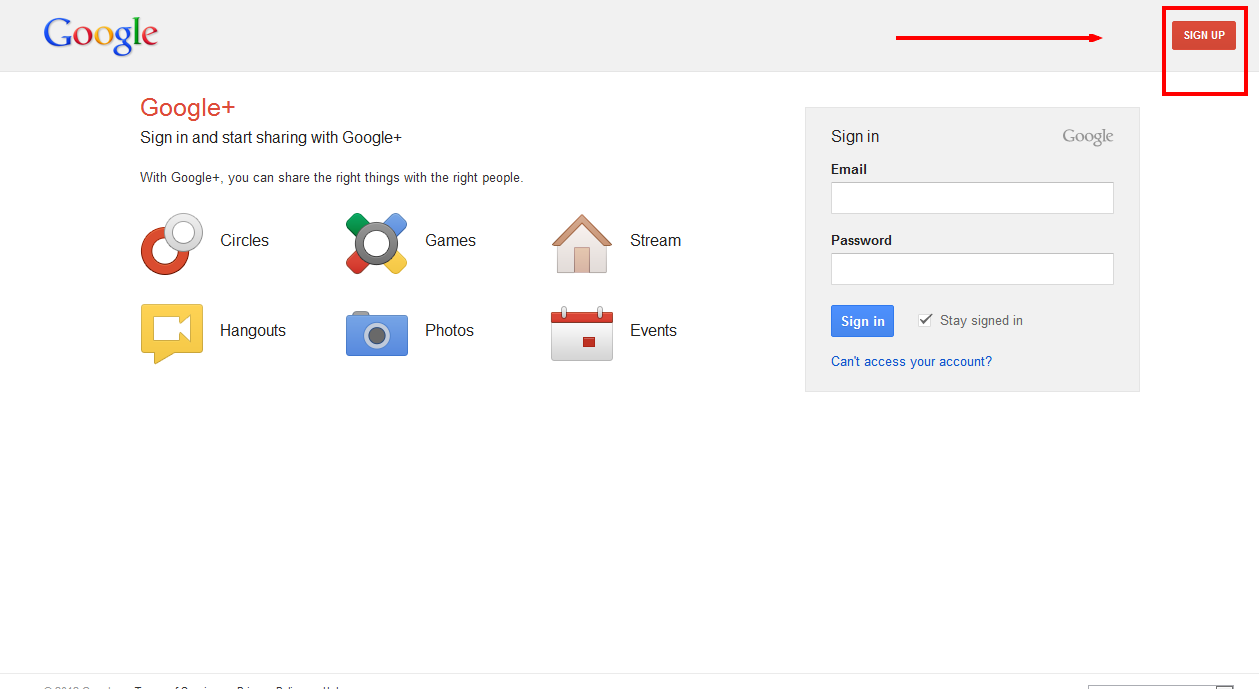Viewport: 1259px width, 689px height.
Task: Click the red Google+ heading
Action: [x=188, y=108]
